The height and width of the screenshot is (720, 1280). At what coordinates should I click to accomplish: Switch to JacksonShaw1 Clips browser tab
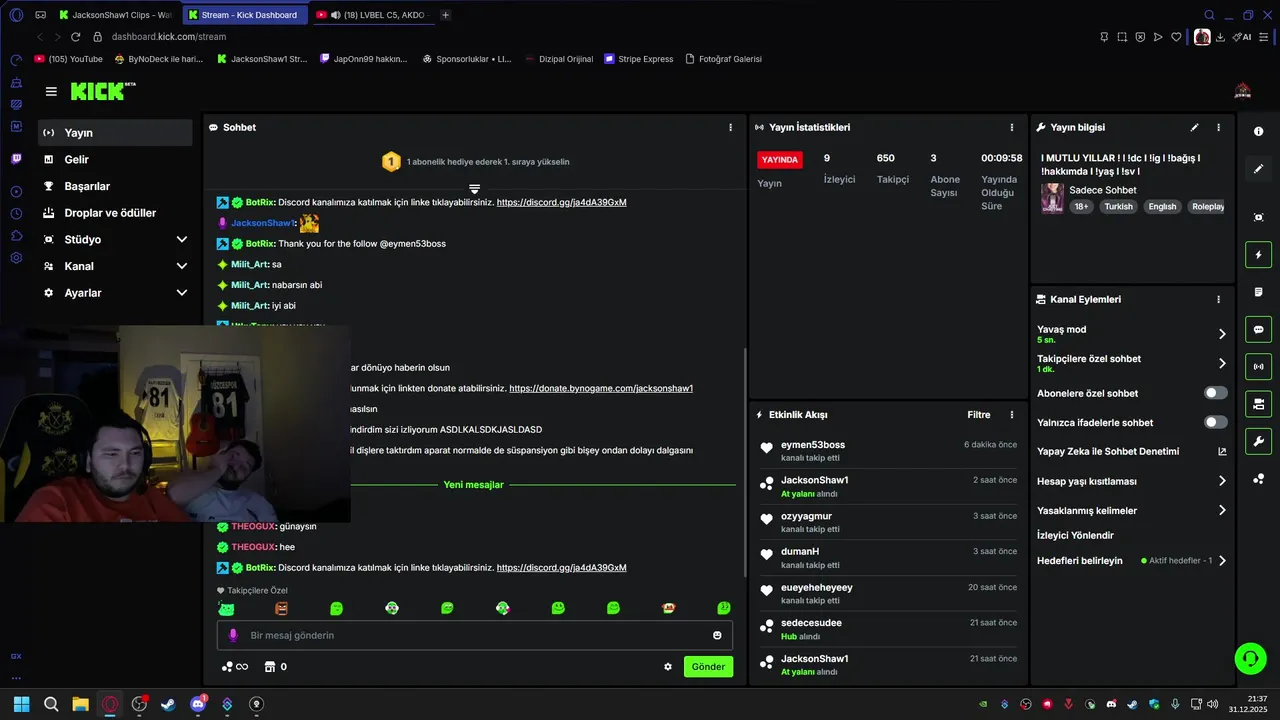point(117,15)
